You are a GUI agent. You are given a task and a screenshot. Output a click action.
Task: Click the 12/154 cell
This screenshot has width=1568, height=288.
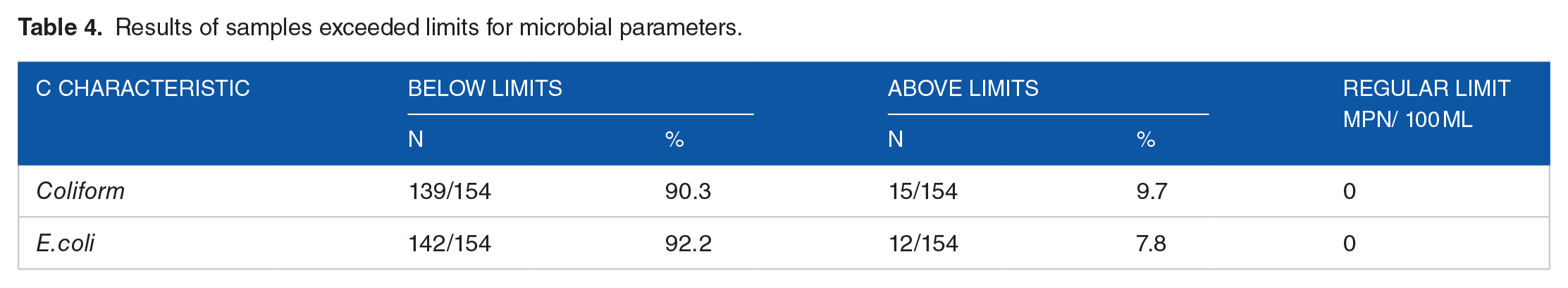[x=923, y=244]
